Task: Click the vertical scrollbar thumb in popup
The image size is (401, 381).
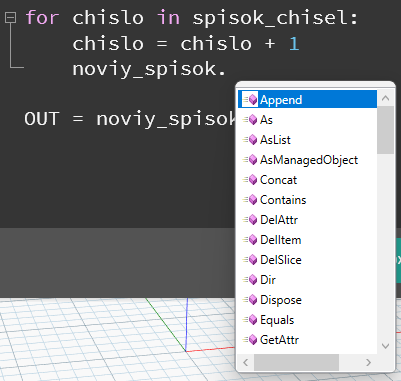Action: (x=385, y=130)
